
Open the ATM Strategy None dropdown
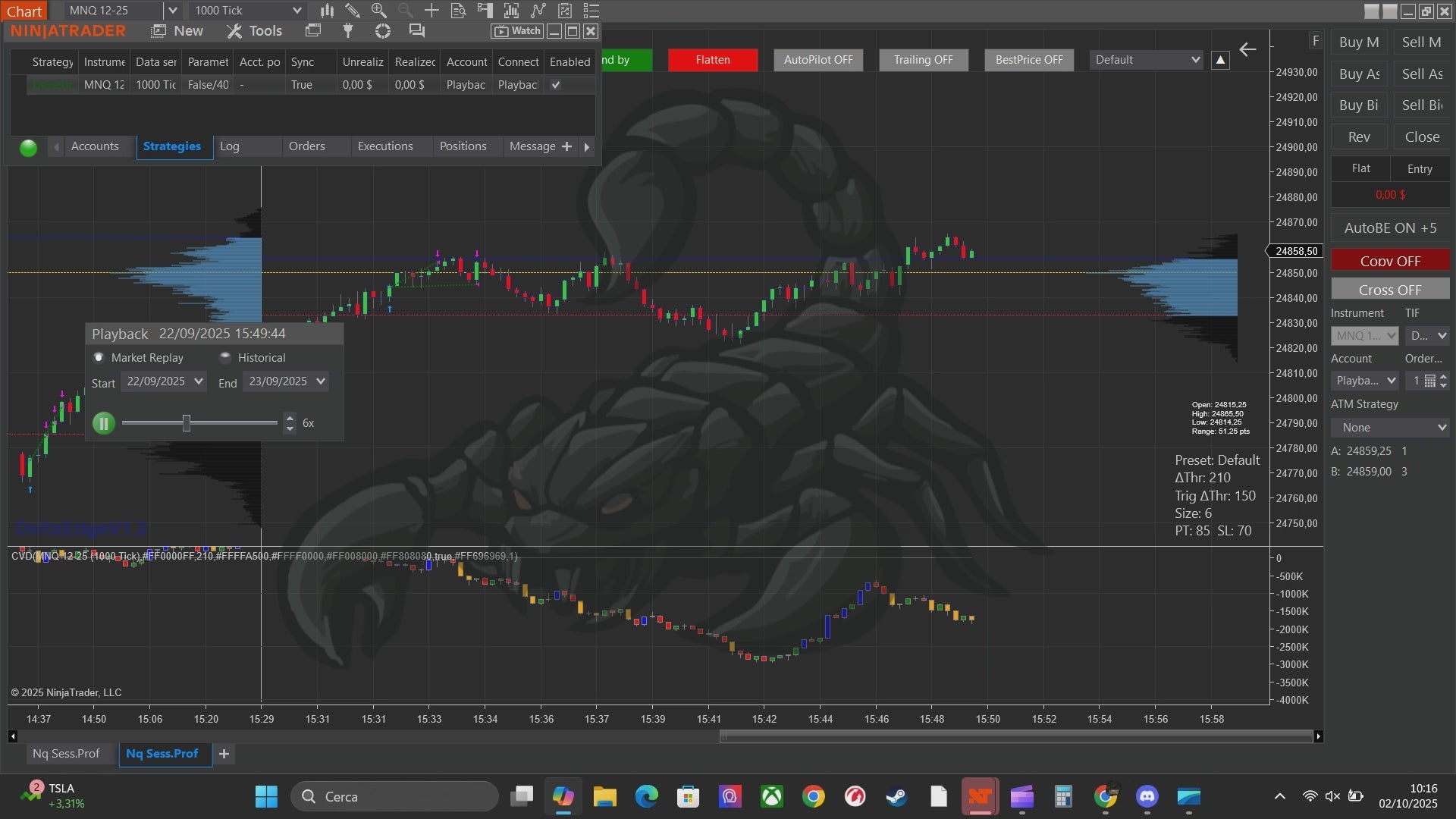(1389, 428)
